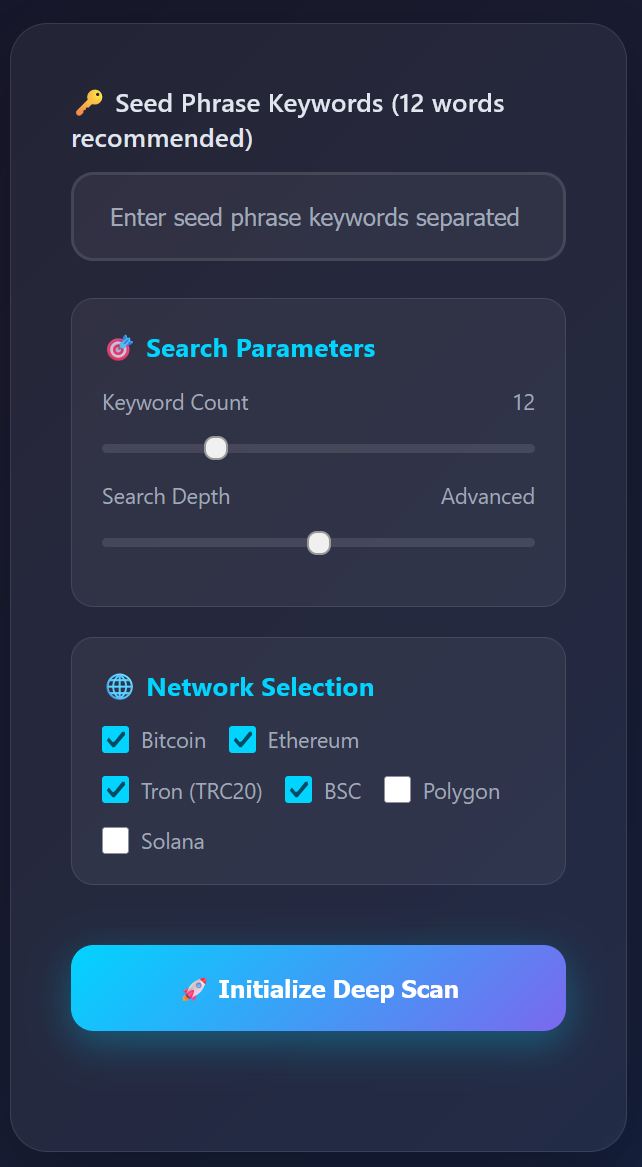Click the Advanced search depth label
642x1167 pixels.
tap(488, 496)
